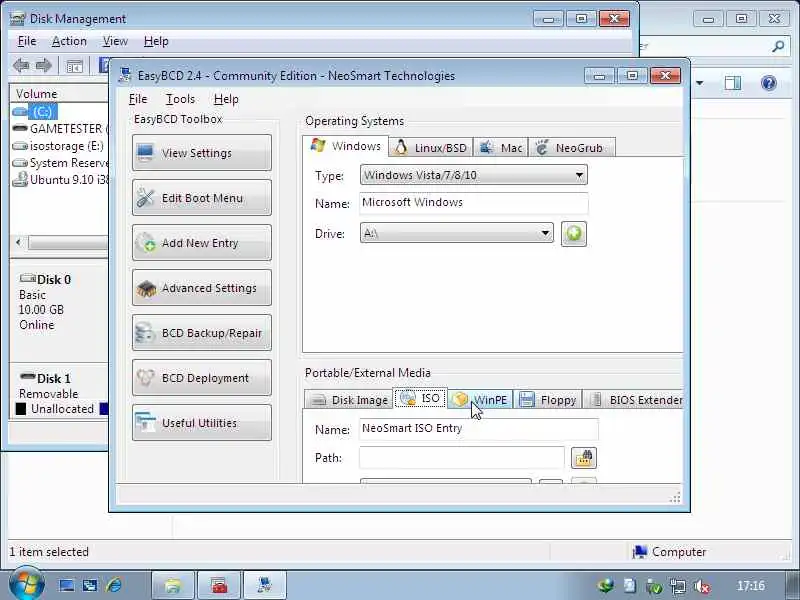Switch to the Explorer taskbar button
Image resolution: width=800 pixels, height=600 pixels.
pos(173,585)
